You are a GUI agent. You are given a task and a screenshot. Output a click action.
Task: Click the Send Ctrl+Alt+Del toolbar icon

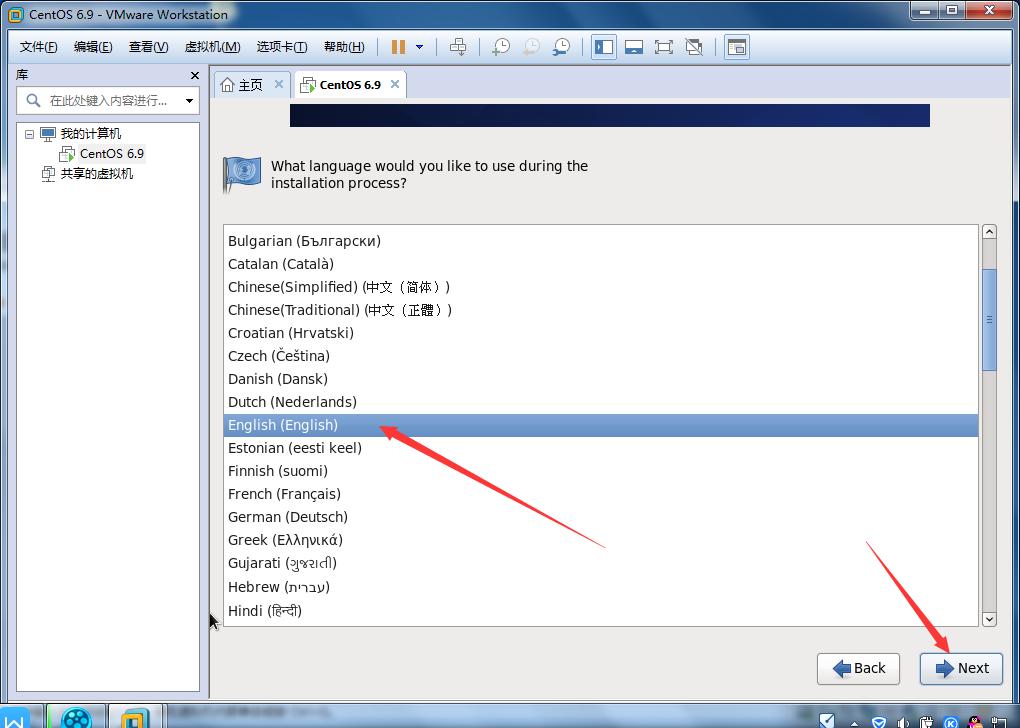458,47
